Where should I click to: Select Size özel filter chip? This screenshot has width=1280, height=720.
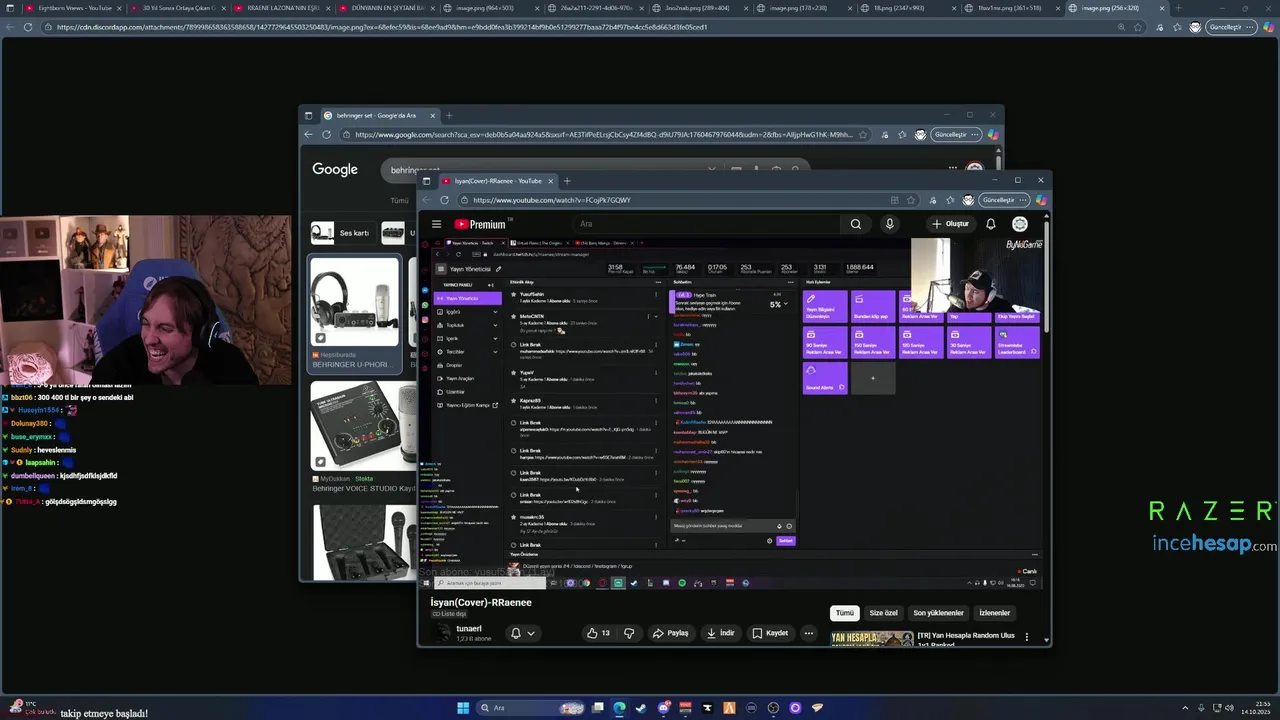point(884,613)
